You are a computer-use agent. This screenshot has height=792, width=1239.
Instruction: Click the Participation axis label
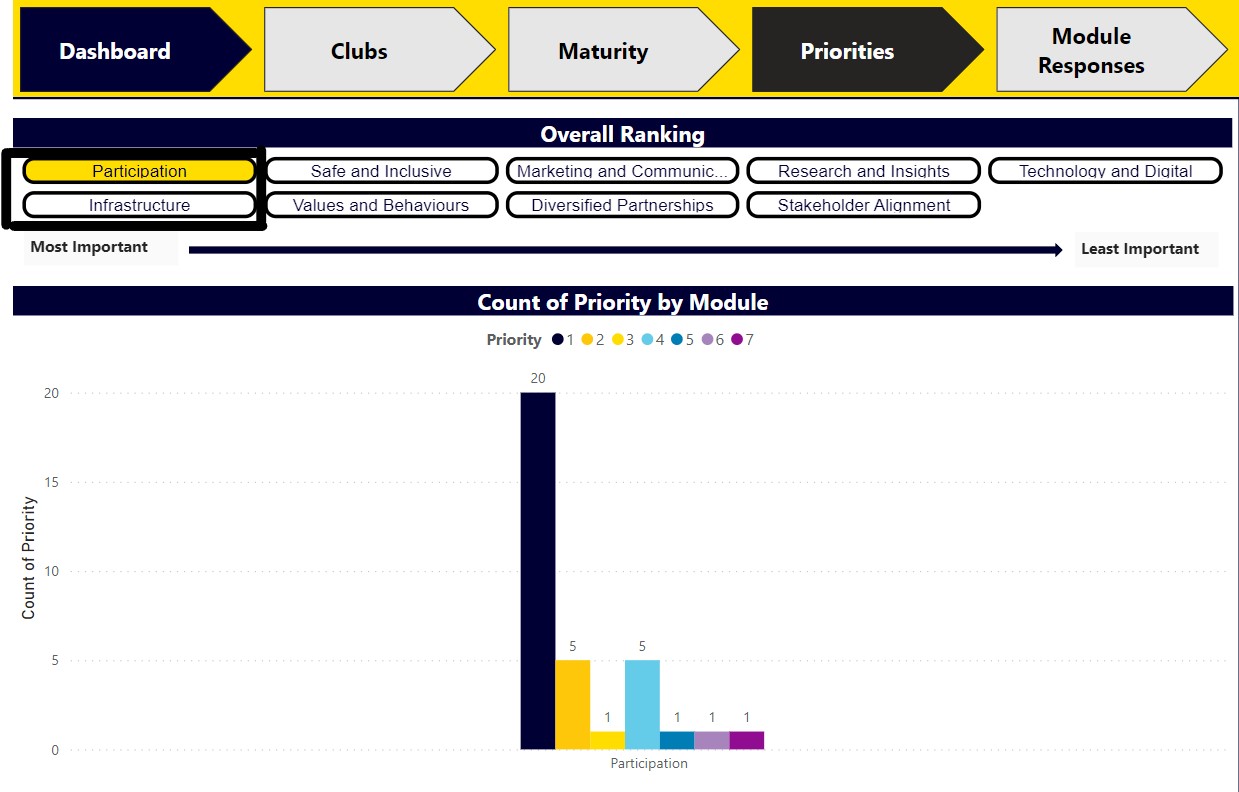click(x=647, y=762)
